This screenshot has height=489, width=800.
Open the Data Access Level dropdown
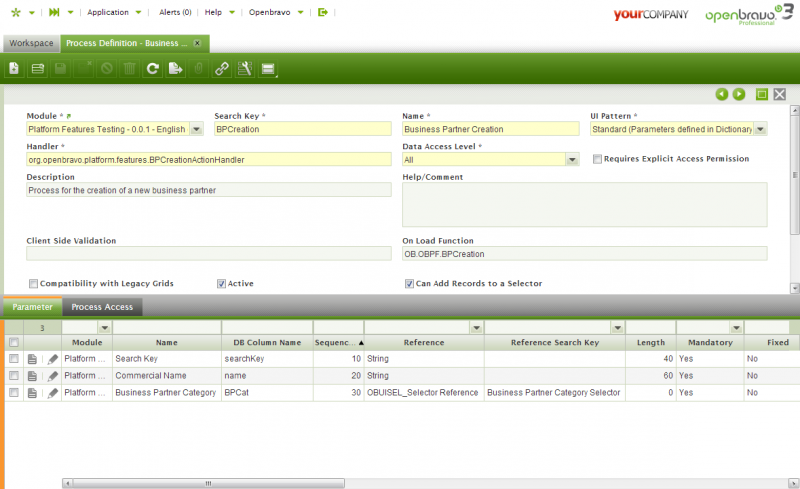pyautogui.click(x=572, y=159)
